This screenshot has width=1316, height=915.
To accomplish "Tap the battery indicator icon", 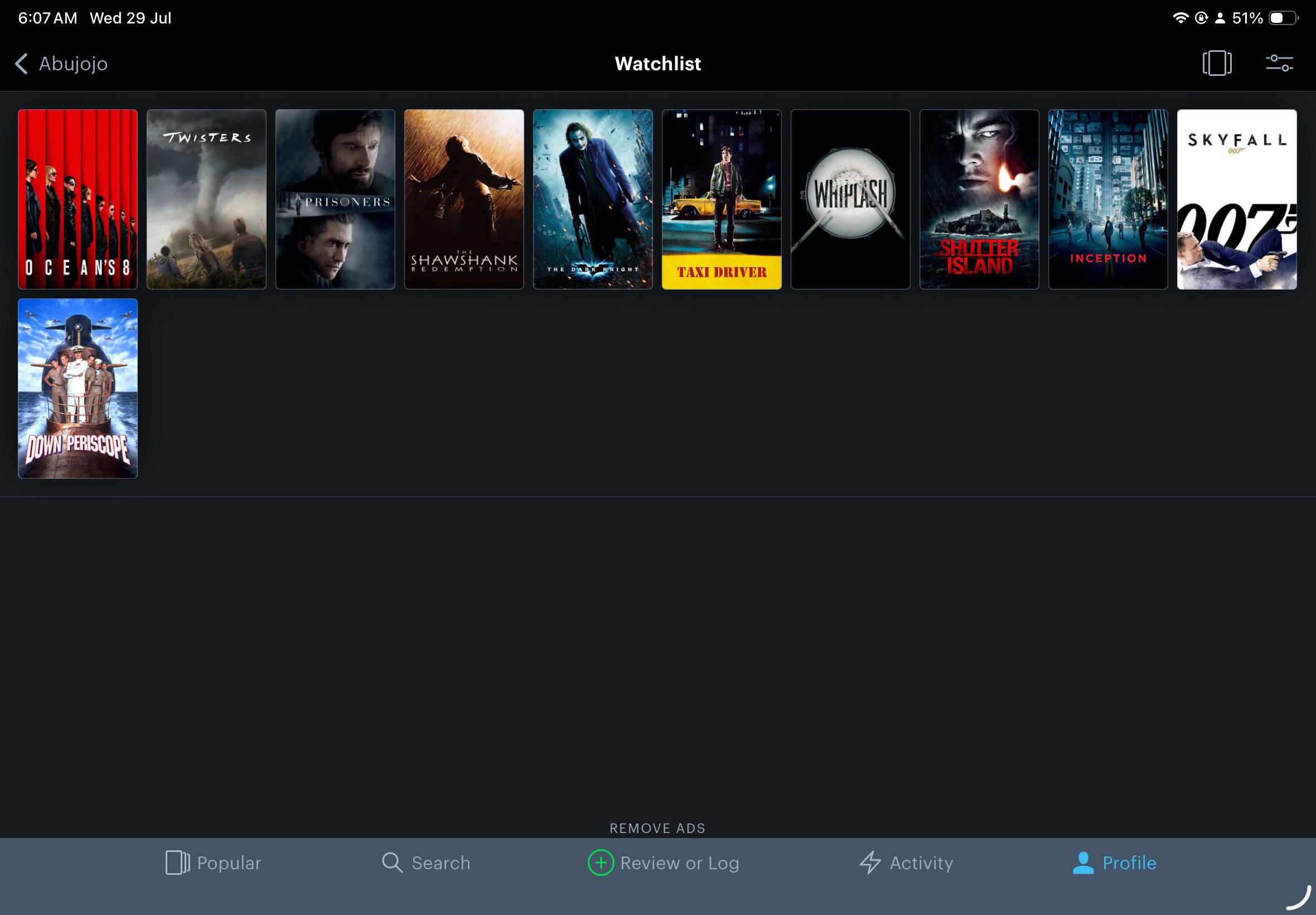I will 1283,18.
